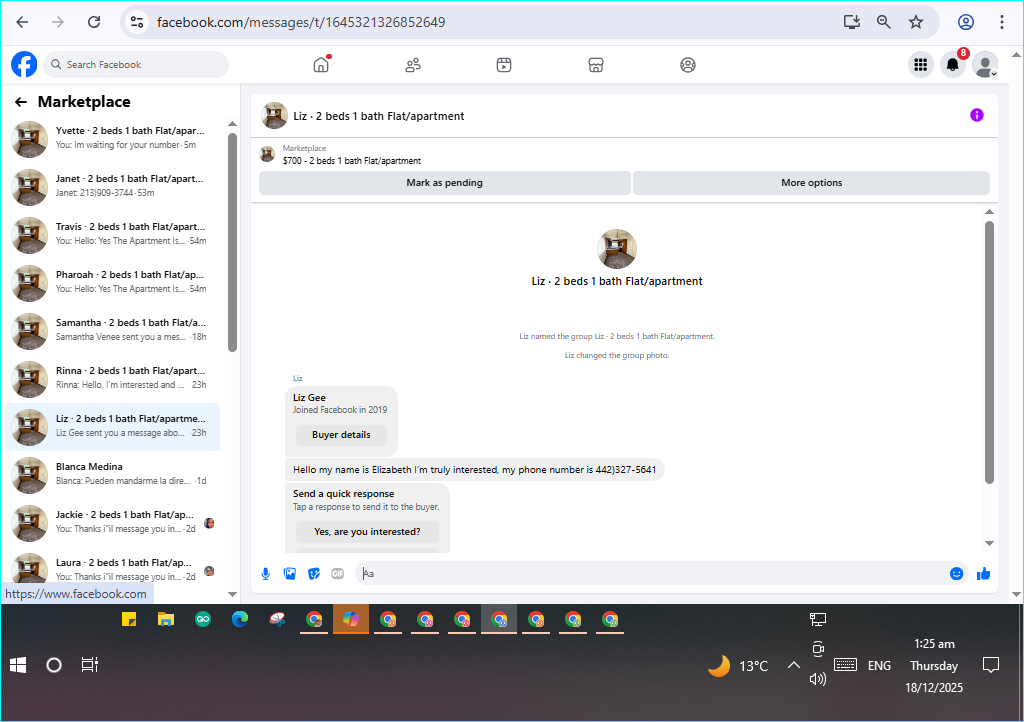Click the Mark as pending button
This screenshot has height=722, width=1024.
click(x=445, y=183)
